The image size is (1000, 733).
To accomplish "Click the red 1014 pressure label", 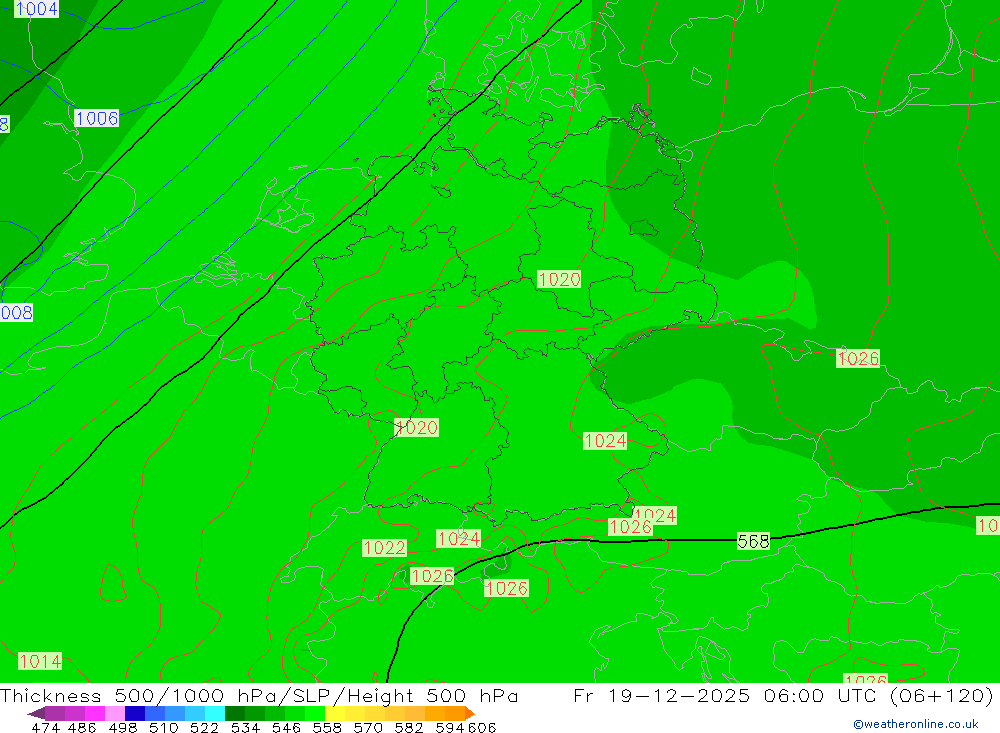I will tap(40, 661).
